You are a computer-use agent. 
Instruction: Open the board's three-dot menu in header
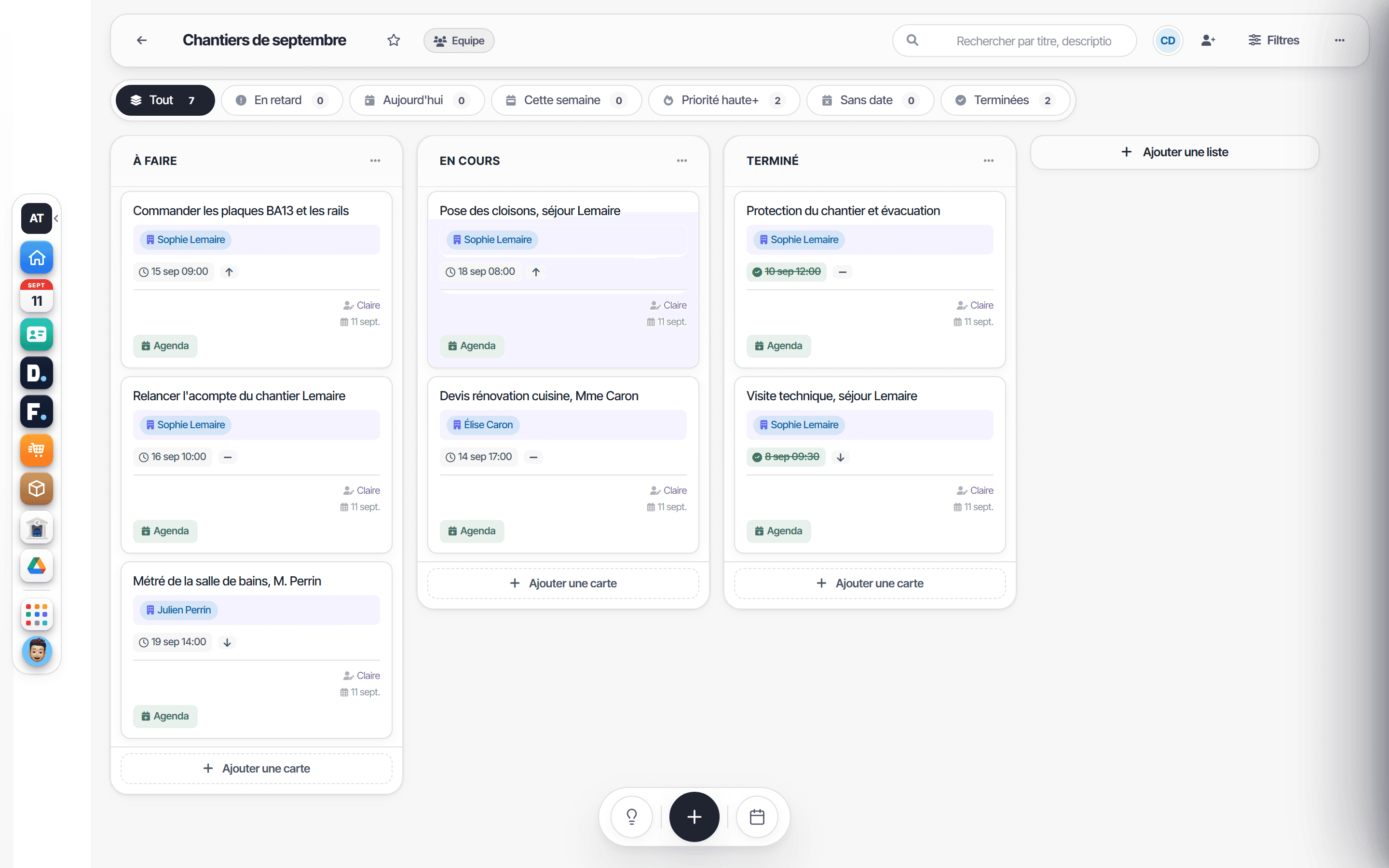tap(1340, 40)
